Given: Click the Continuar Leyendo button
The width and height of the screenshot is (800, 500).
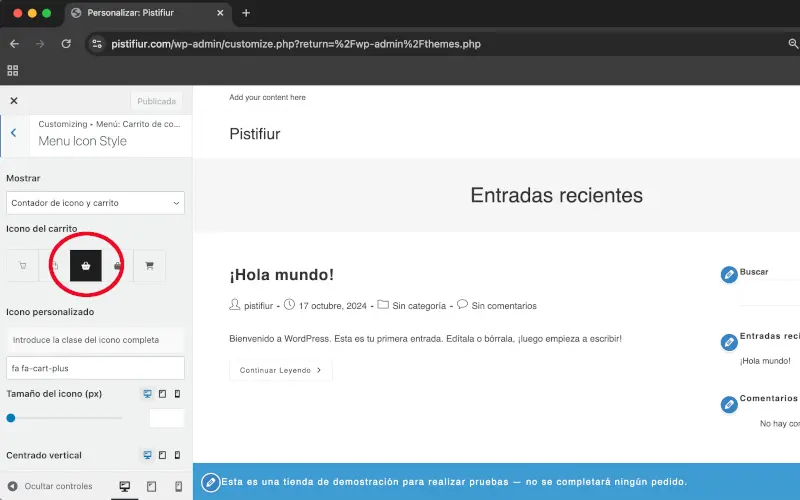Looking at the screenshot, I should coord(281,370).
